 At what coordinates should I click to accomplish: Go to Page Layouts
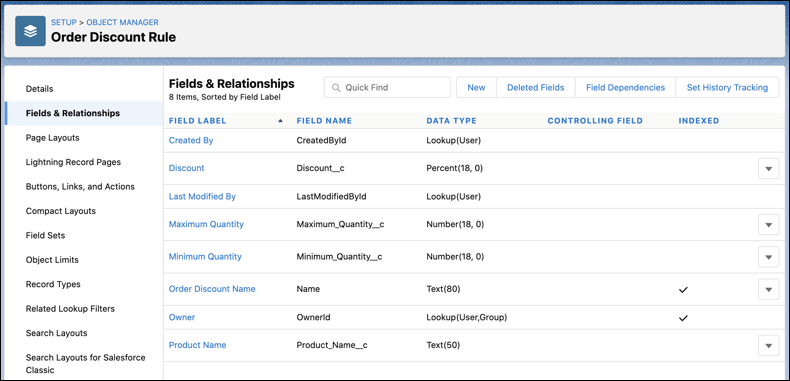52,138
